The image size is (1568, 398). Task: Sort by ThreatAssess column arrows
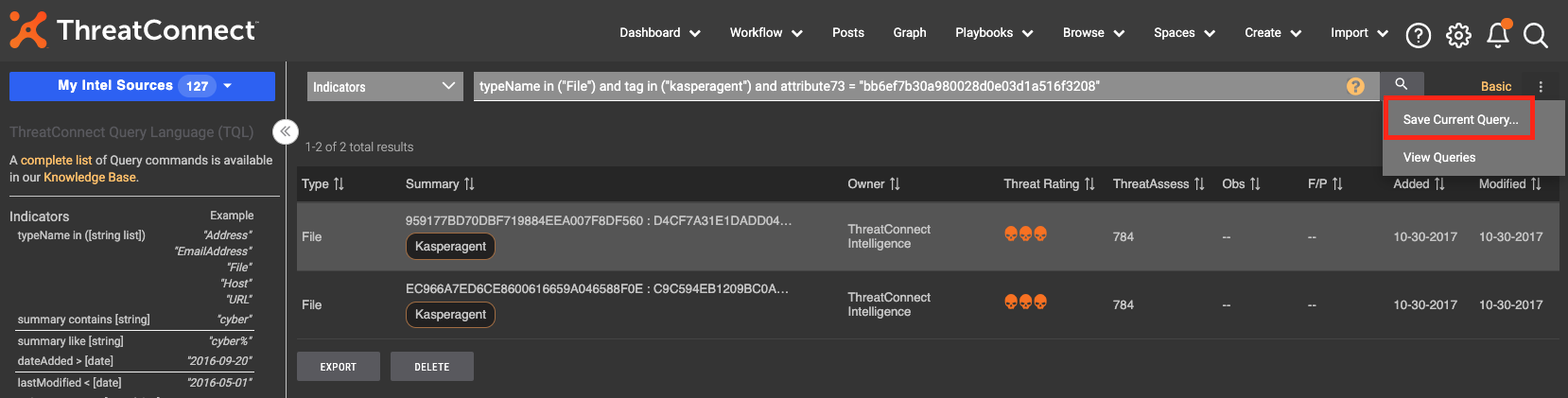pos(1199,184)
